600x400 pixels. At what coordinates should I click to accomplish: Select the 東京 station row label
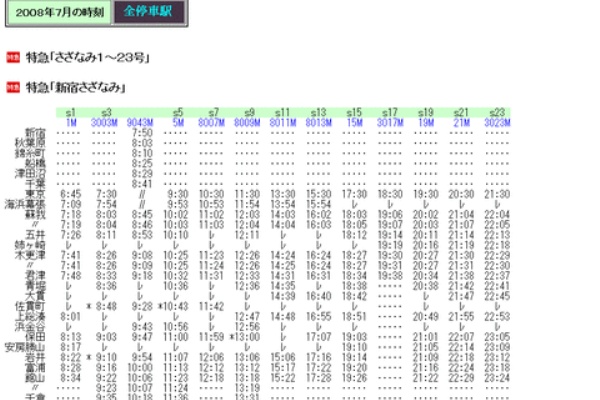tap(35, 194)
